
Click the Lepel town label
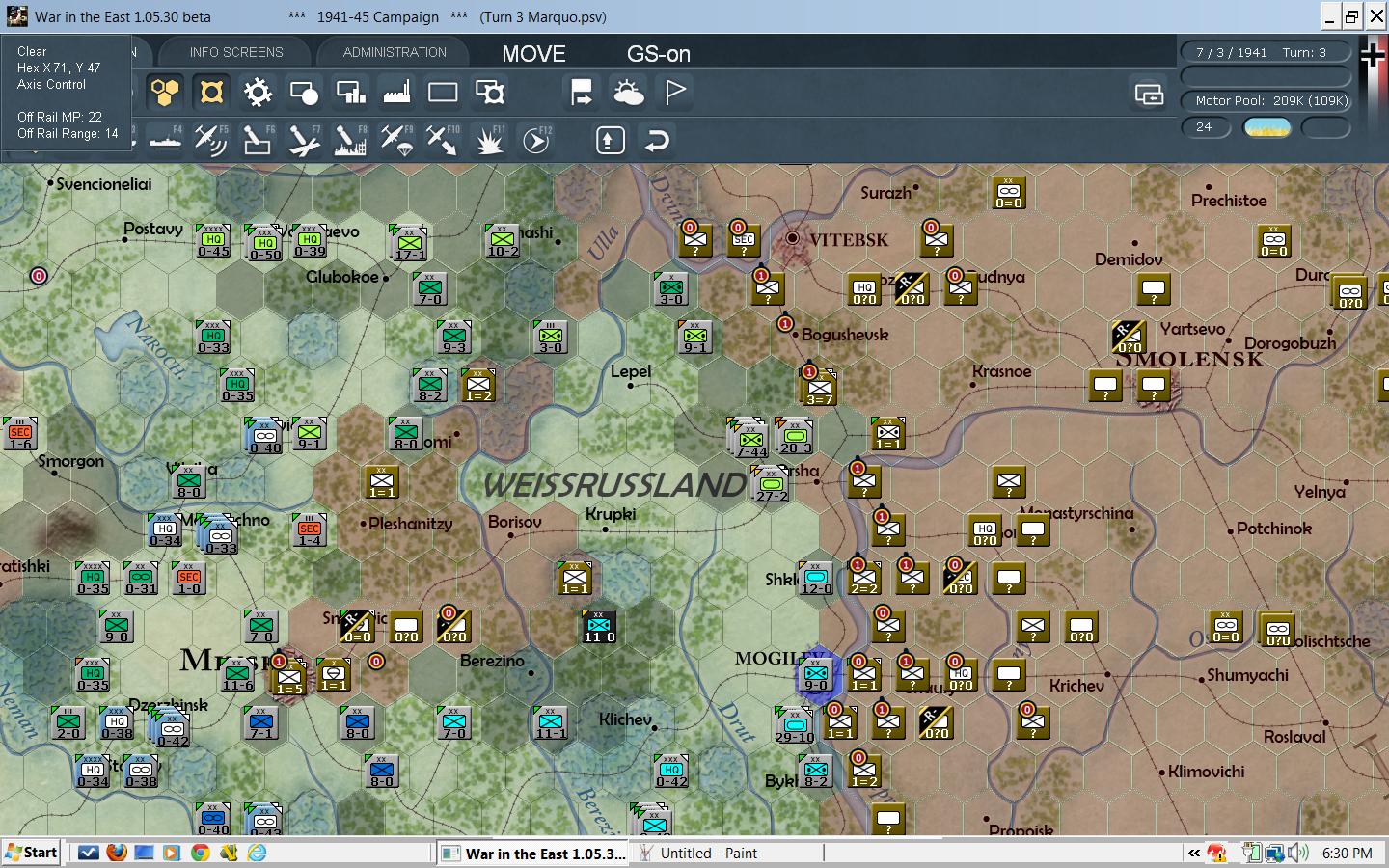point(631,371)
